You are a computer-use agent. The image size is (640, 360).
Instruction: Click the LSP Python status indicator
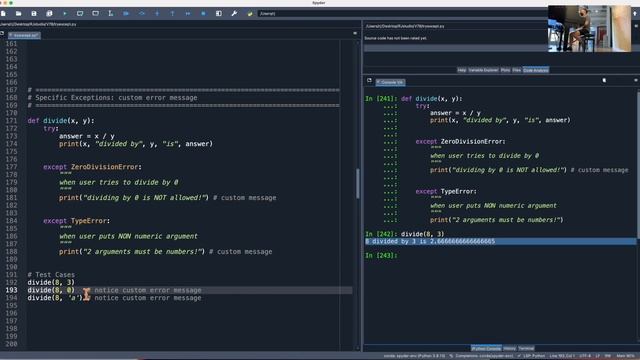click(x=531, y=356)
